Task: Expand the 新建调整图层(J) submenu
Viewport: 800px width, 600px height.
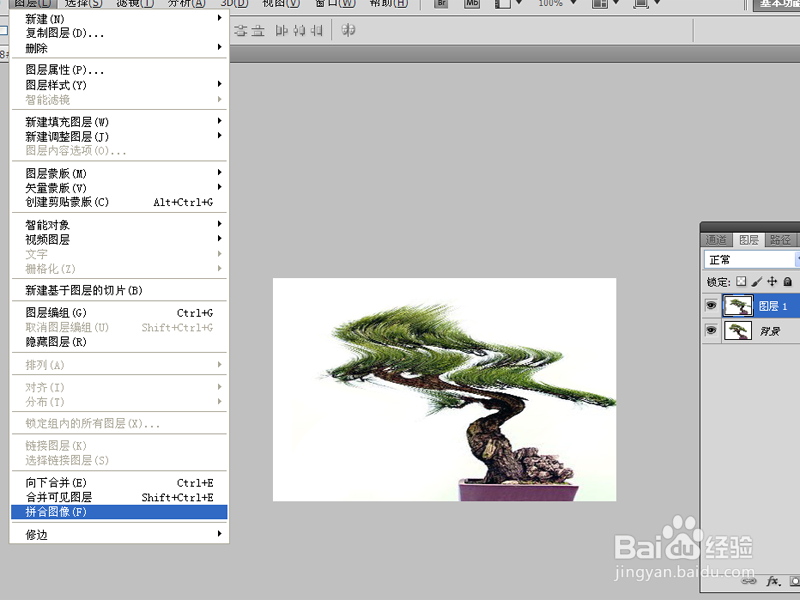Action: (x=119, y=136)
